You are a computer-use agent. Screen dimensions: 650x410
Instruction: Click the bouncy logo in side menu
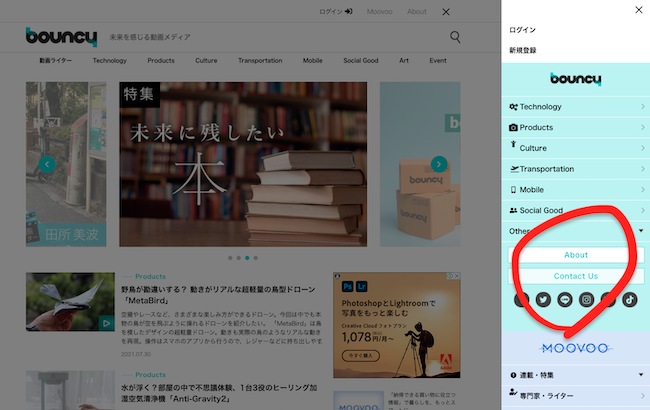575,79
